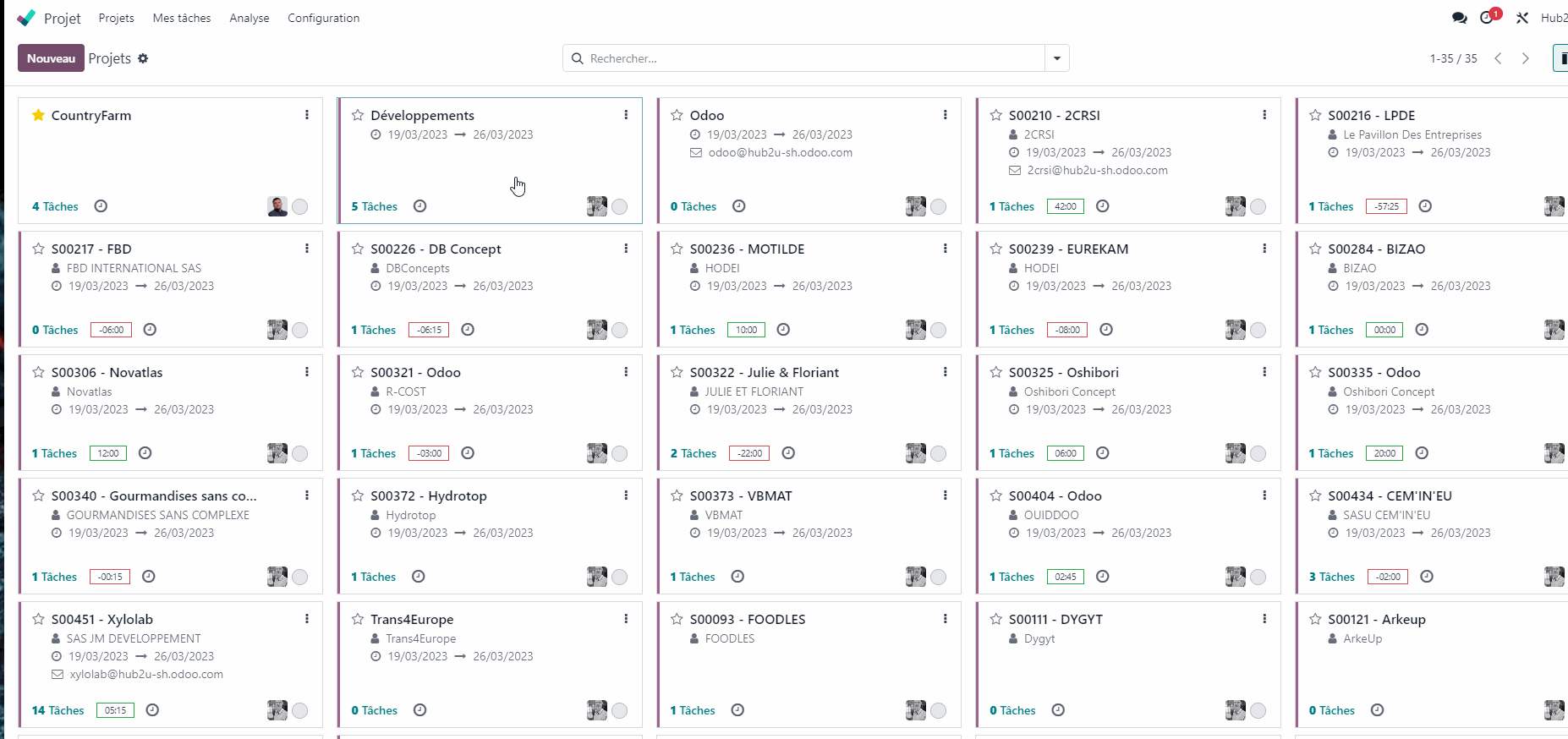This screenshot has width=1568, height=739.
Task: Click user avatar on S00325 - Oshibori card
Action: [1236, 453]
